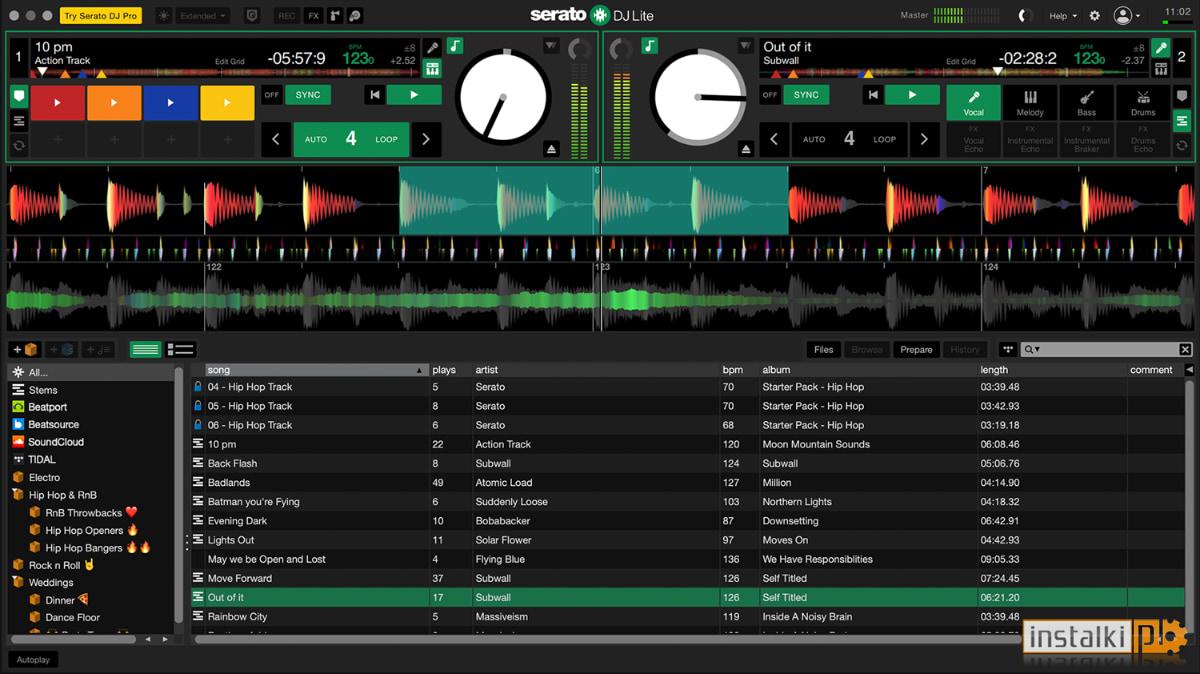Select the cue points tab on deck 1
The width and height of the screenshot is (1200, 674).
pos(19,97)
